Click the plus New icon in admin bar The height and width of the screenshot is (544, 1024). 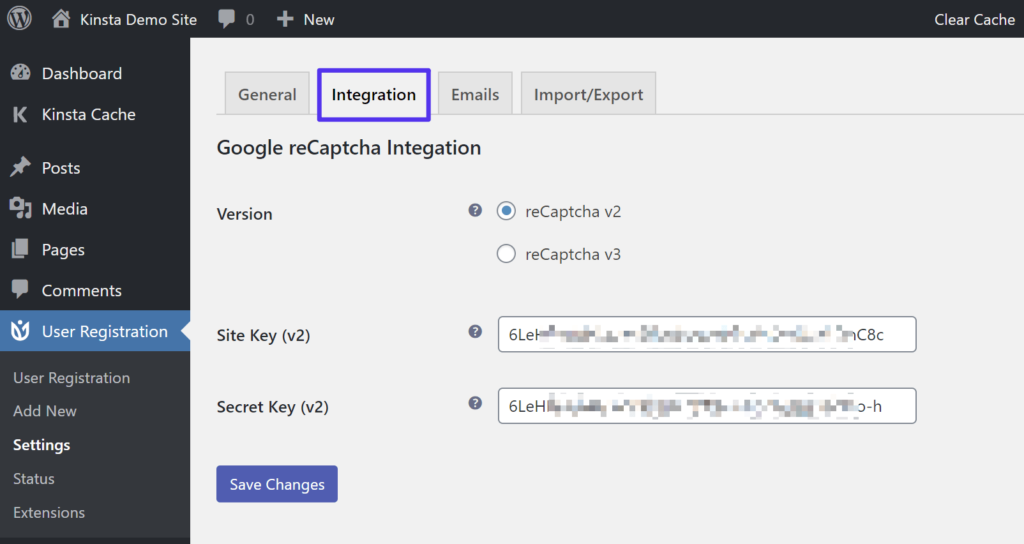pyautogui.click(x=285, y=19)
